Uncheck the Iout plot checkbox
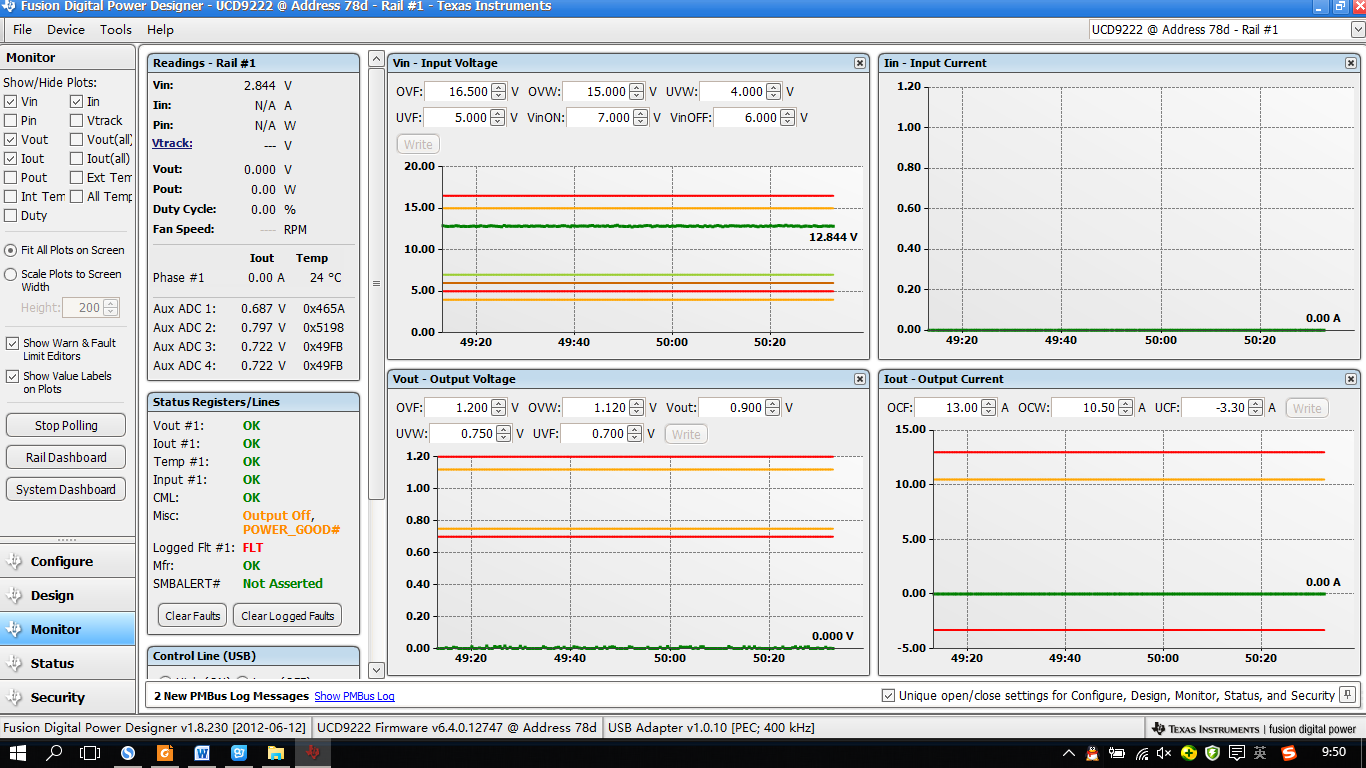Screen dimensions: 1366x768 tap(10, 159)
